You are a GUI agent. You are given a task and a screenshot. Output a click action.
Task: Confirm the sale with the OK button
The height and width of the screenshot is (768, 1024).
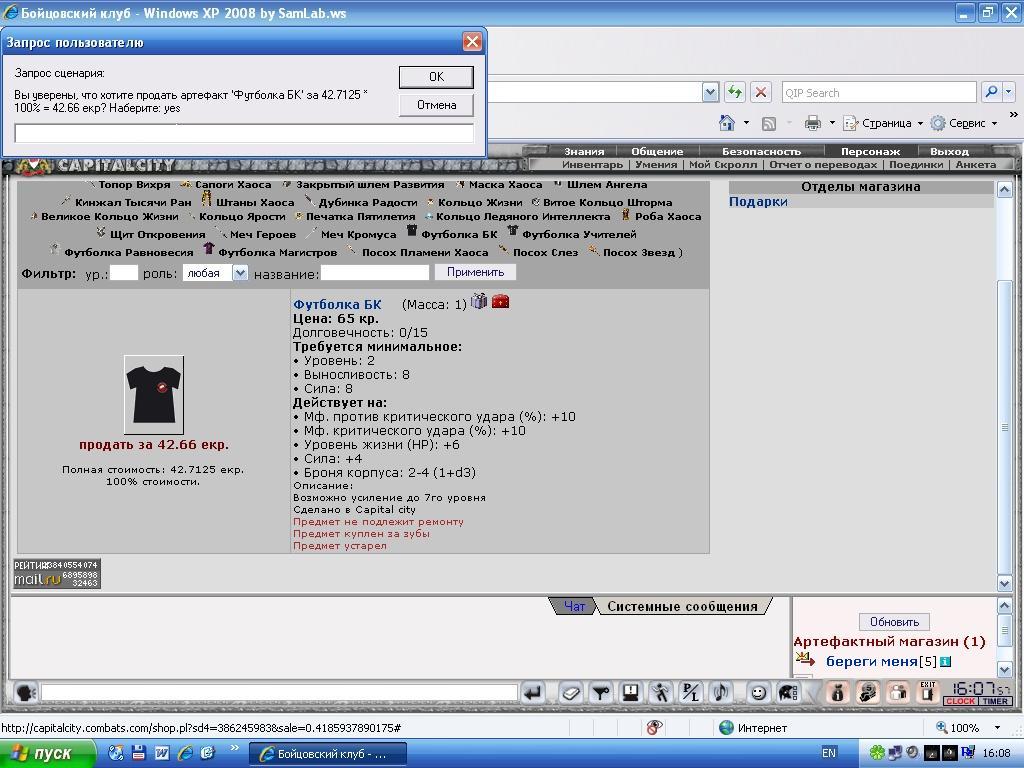pos(436,77)
